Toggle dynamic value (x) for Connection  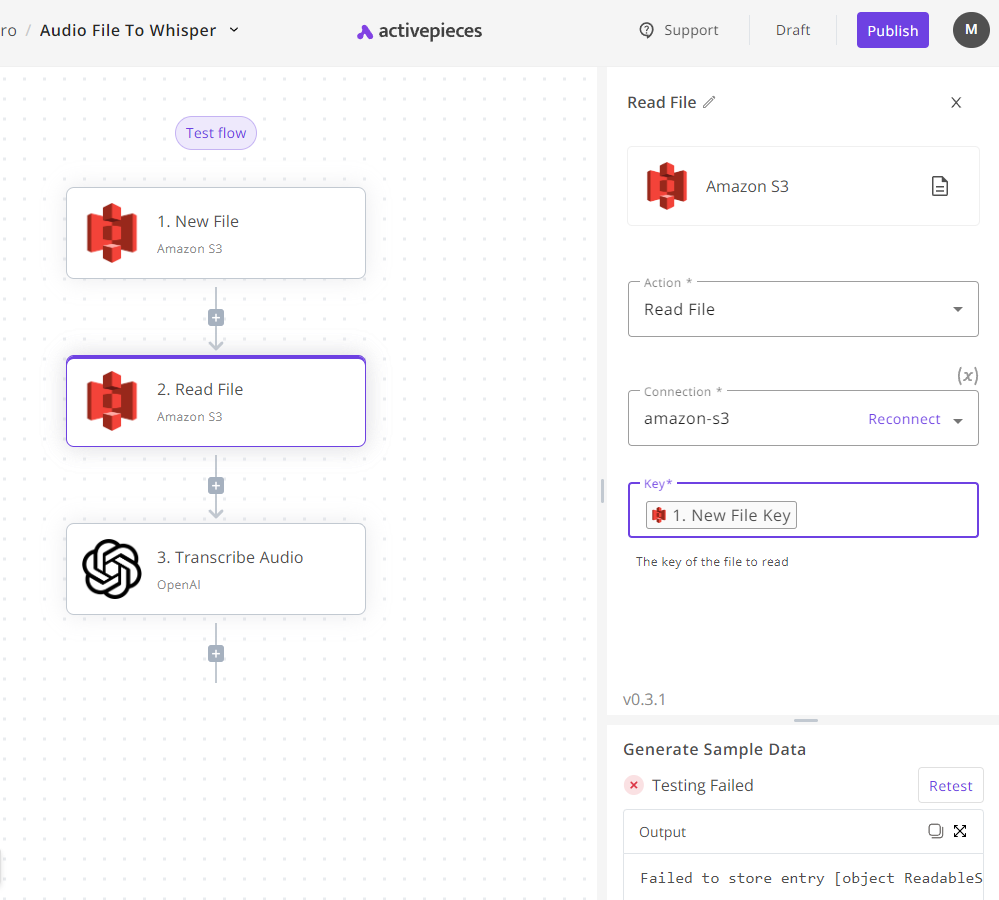pos(967,375)
